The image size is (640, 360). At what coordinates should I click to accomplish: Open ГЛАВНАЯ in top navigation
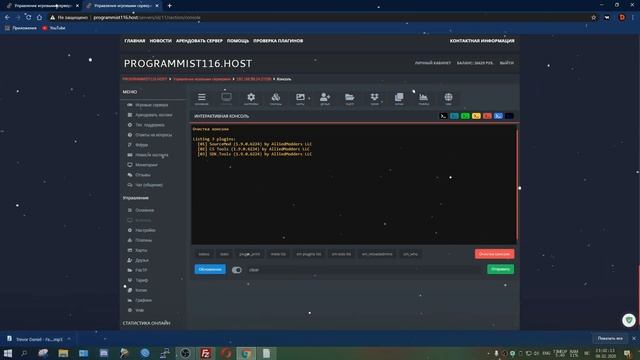point(135,41)
